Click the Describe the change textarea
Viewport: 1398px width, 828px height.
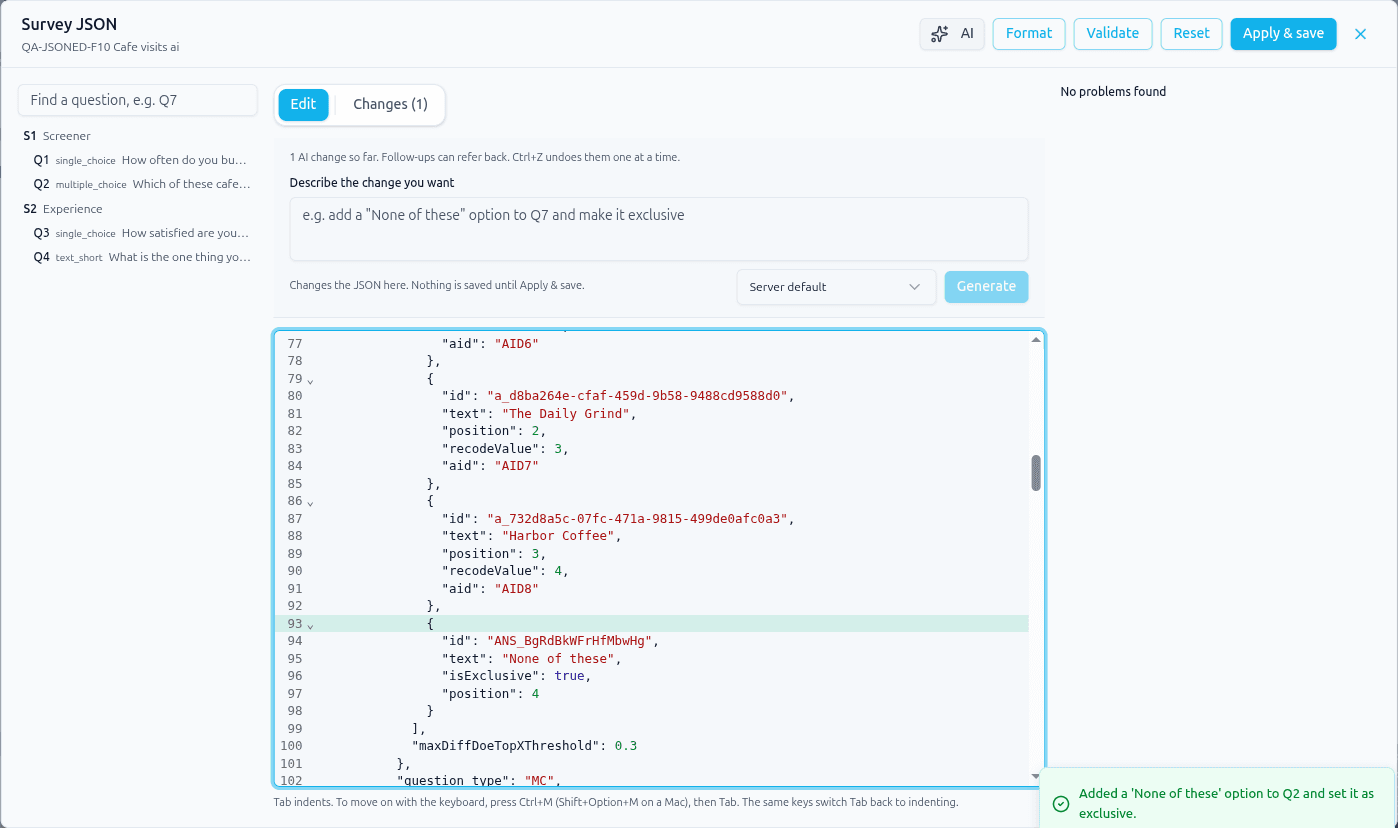point(659,229)
